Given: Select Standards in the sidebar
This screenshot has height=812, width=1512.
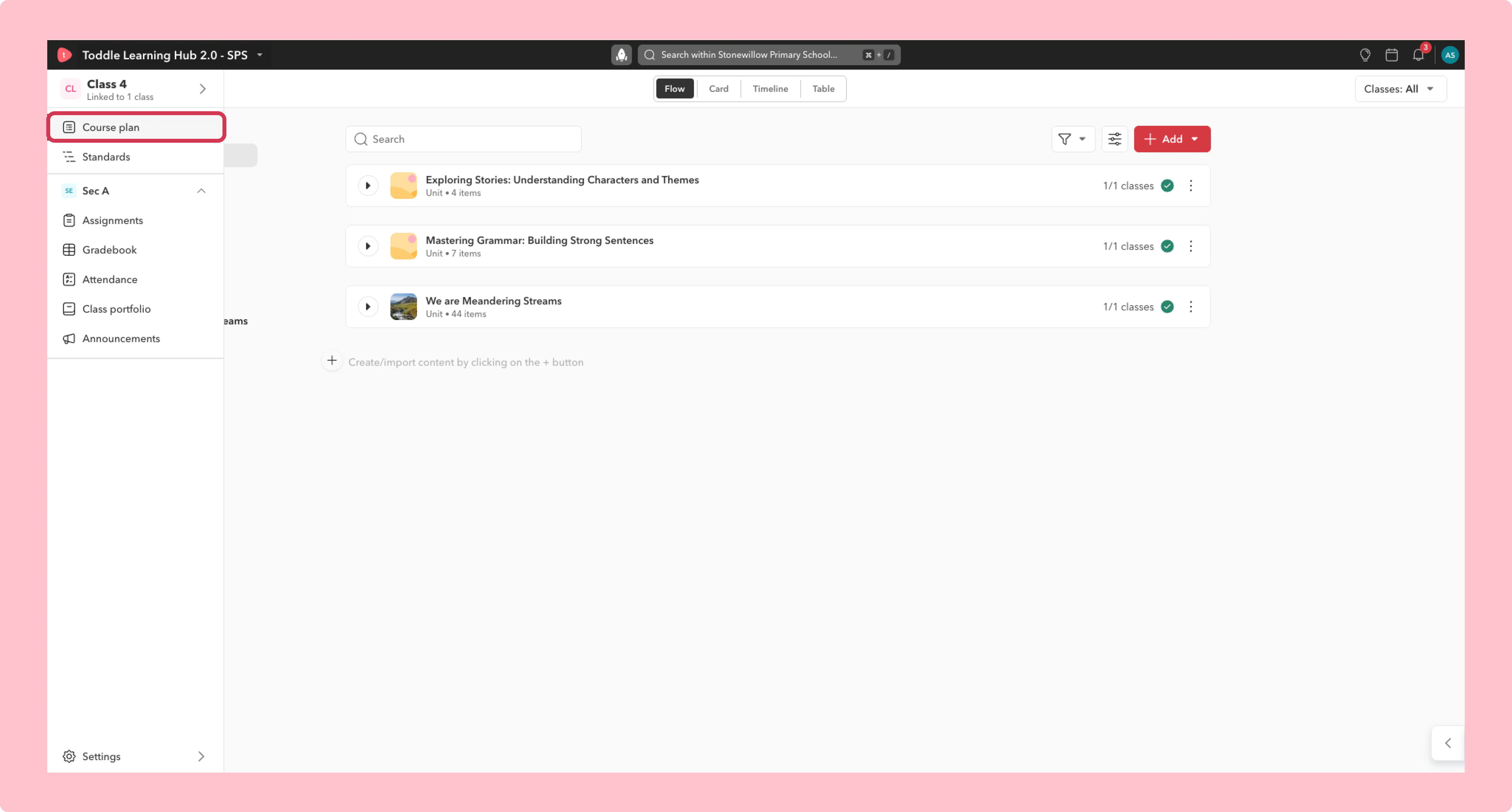Looking at the screenshot, I should 136,157.
